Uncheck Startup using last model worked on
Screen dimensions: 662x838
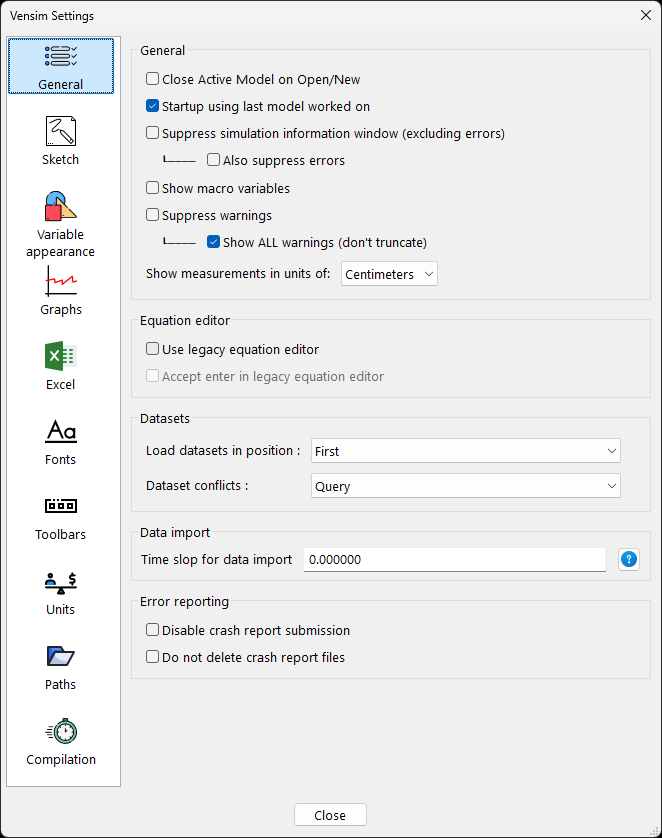[153, 106]
